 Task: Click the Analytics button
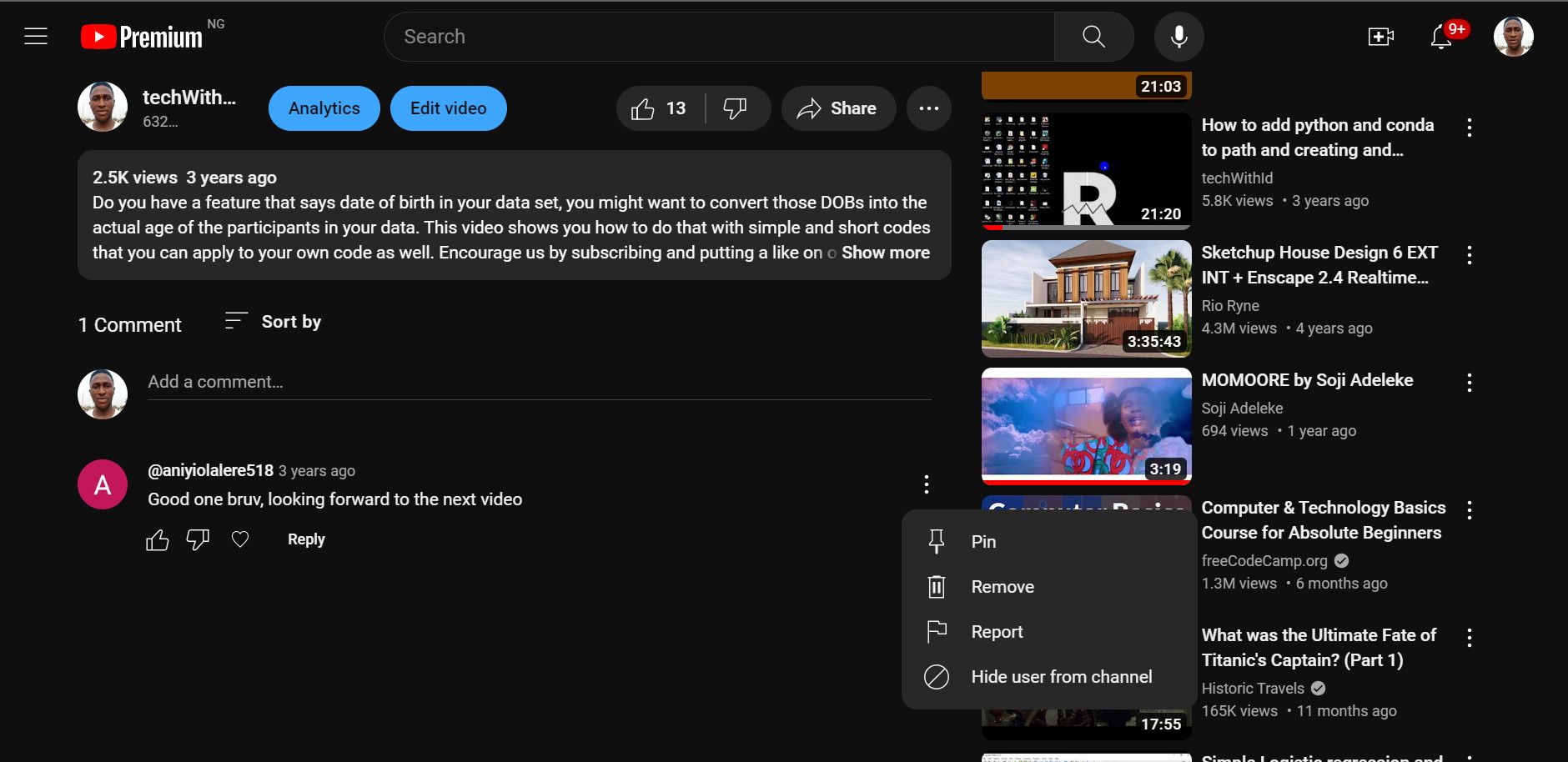[324, 108]
